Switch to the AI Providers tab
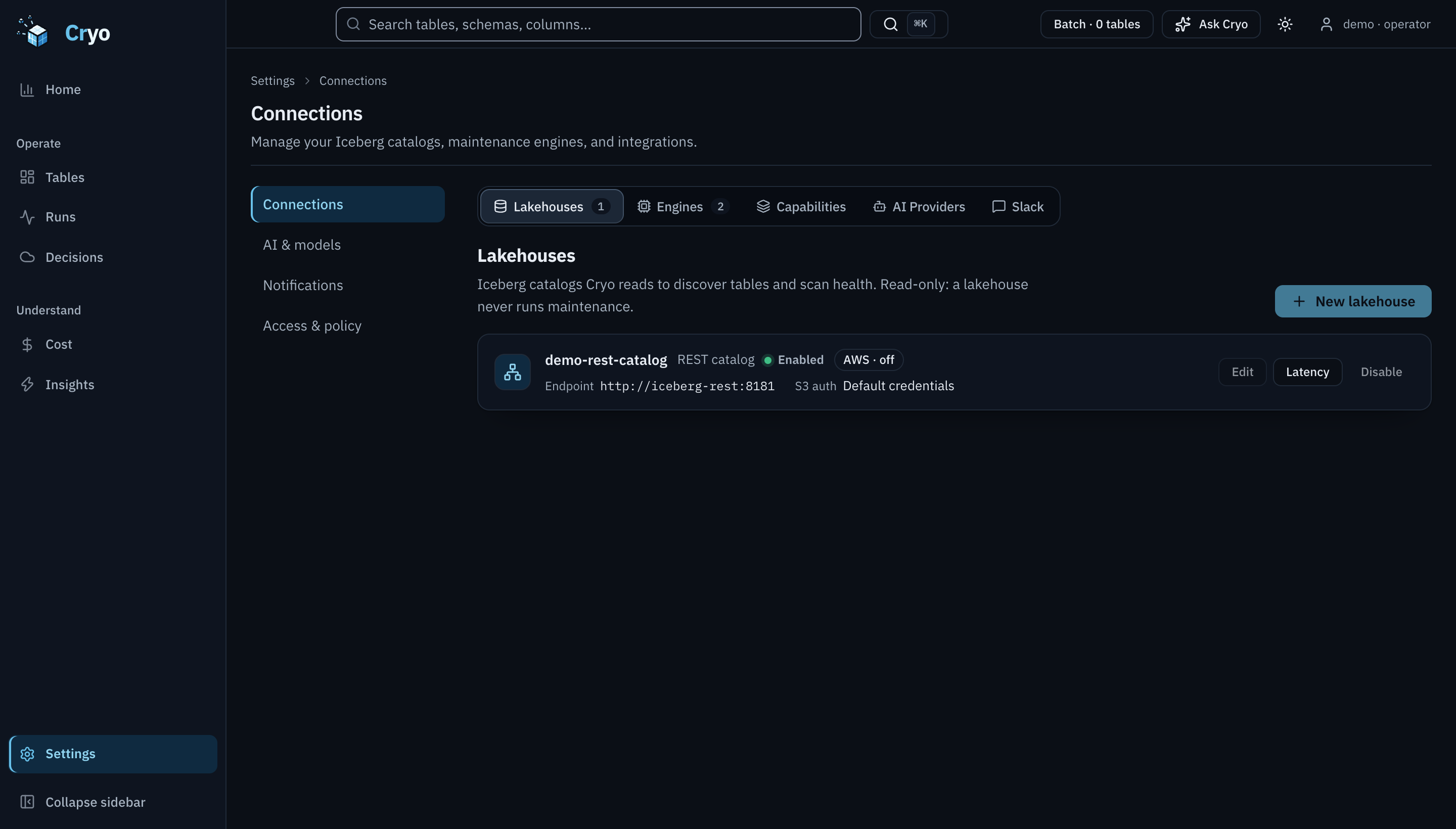The width and height of the screenshot is (1456, 829). 919,206
